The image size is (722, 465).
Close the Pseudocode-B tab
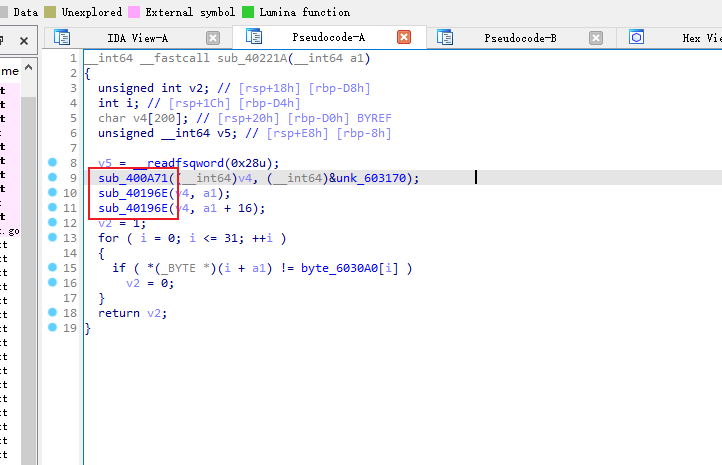tap(596, 38)
